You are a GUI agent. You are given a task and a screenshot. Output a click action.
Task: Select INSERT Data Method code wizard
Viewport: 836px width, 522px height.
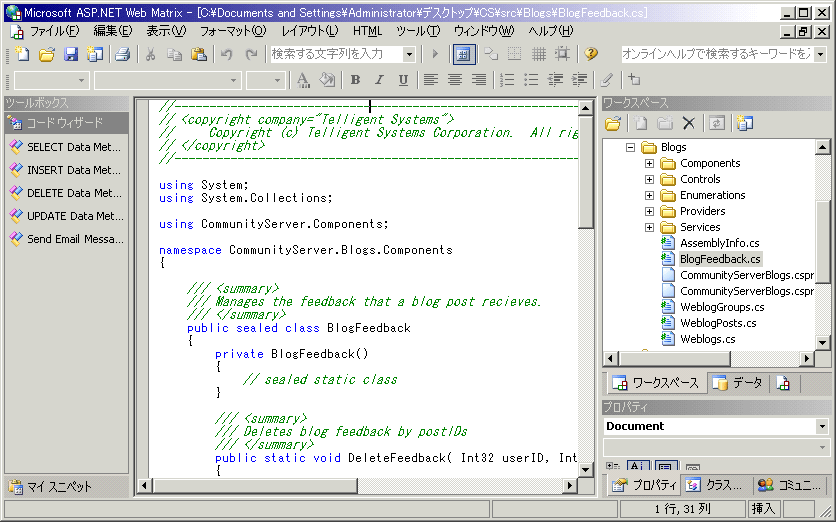point(67,170)
